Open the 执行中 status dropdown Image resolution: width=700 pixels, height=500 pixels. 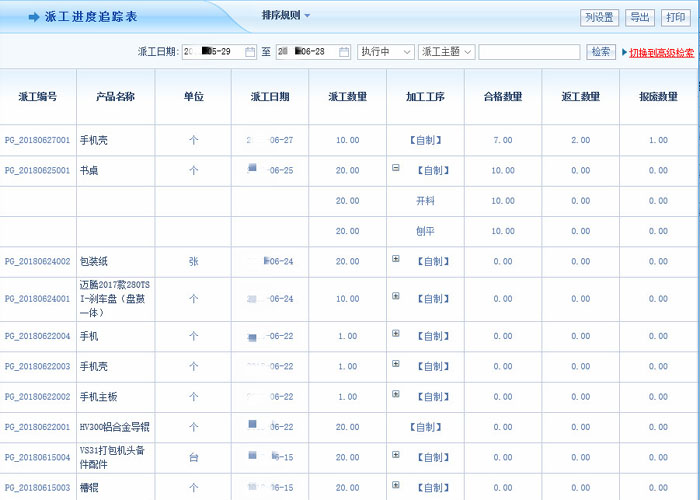[386, 52]
